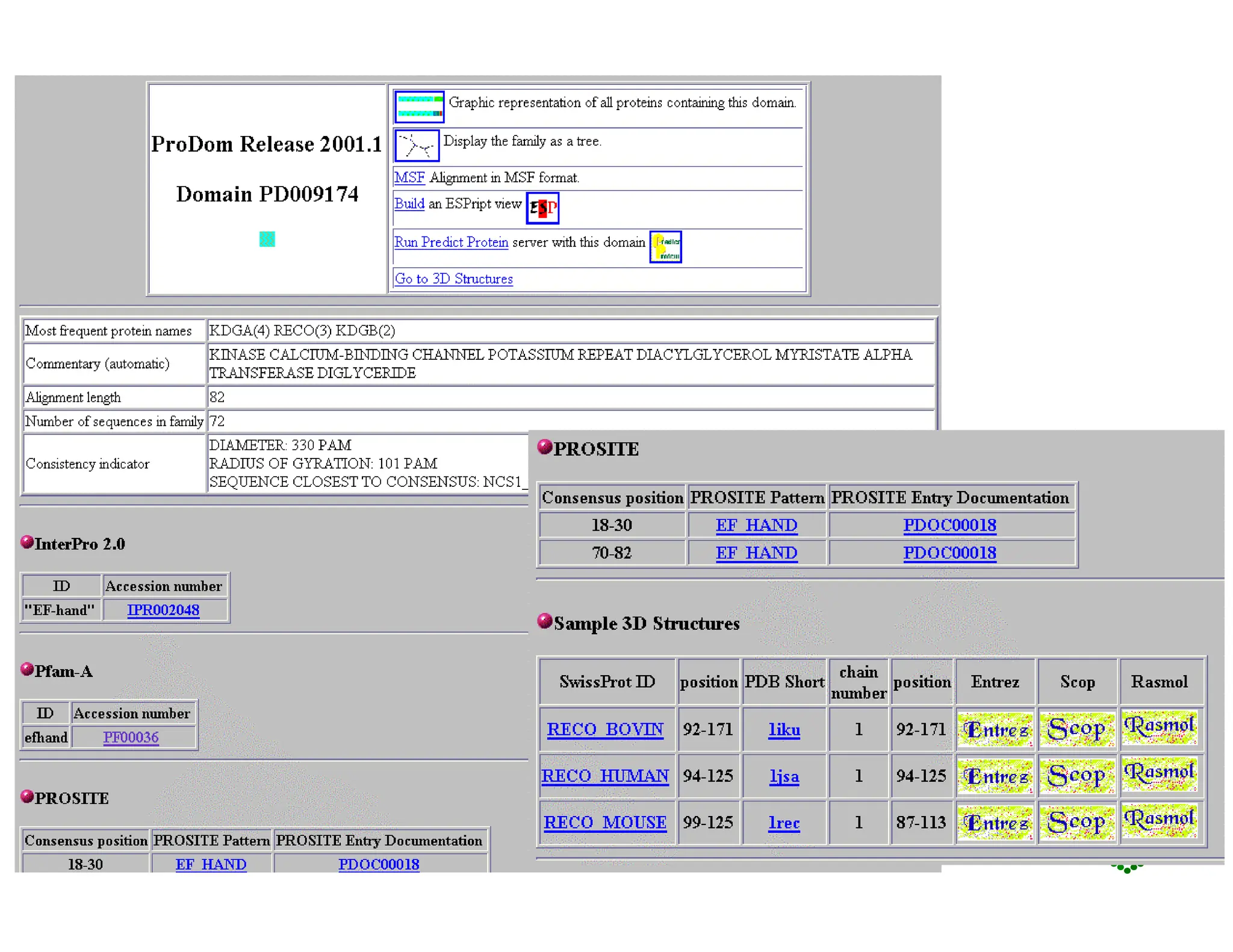Viewport: 1233px width, 952px height.
Task: Follow the Go to 3D Structures link
Action: [453, 279]
